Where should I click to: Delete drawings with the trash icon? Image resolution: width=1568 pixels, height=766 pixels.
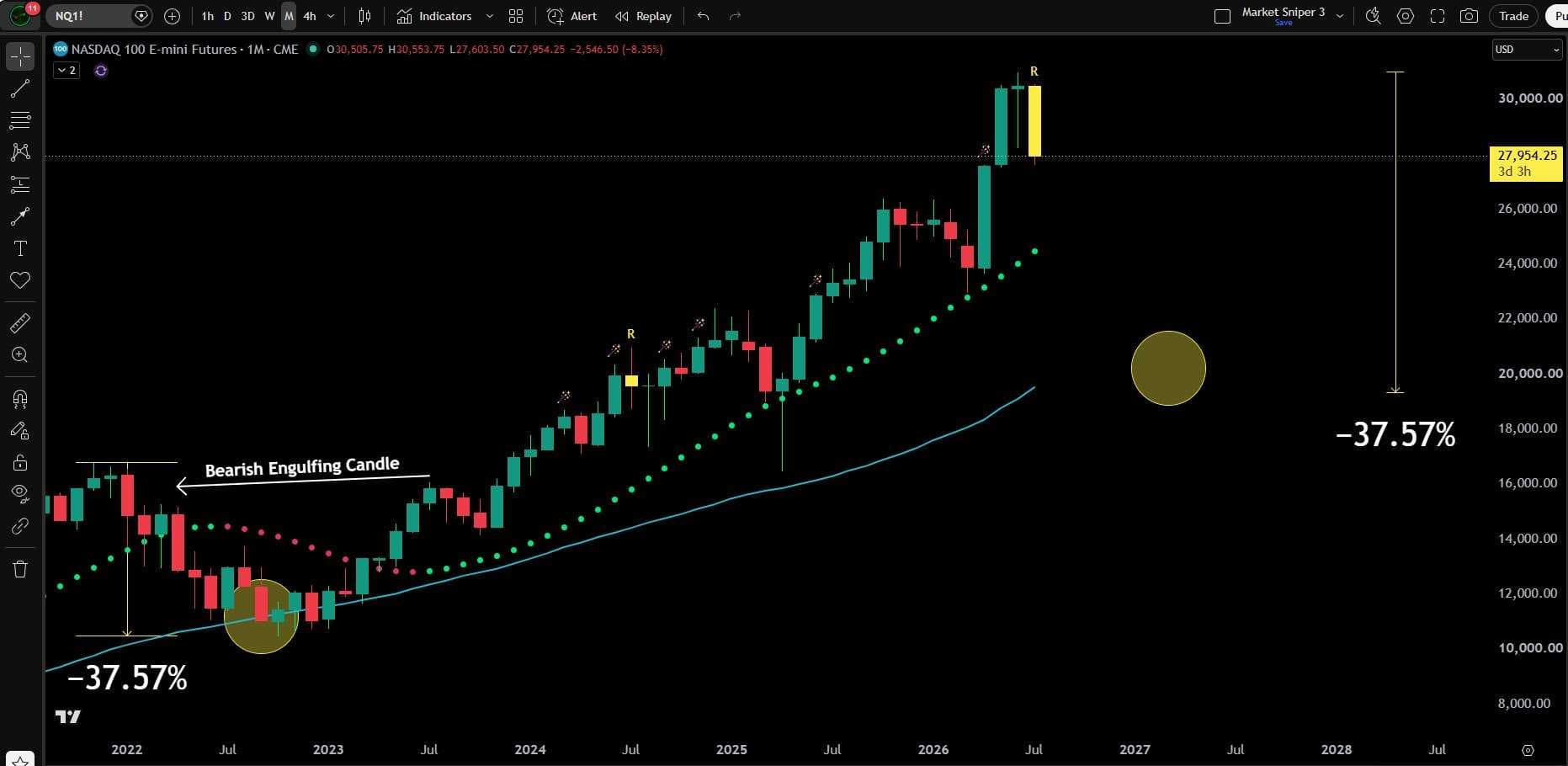coord(20,569)
